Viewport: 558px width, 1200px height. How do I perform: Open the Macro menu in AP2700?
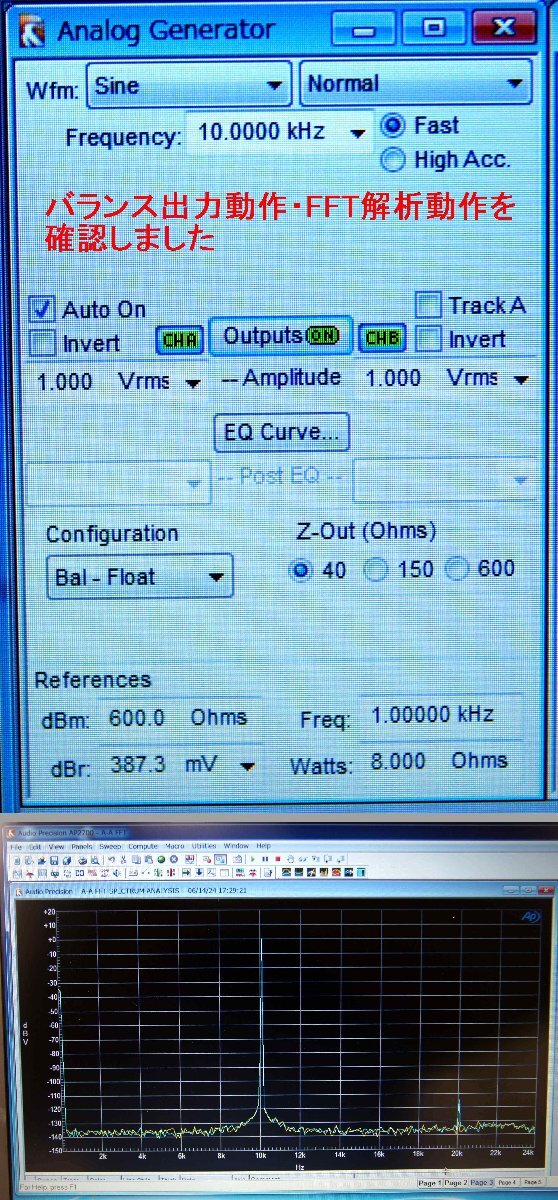[x=174, y=846]
